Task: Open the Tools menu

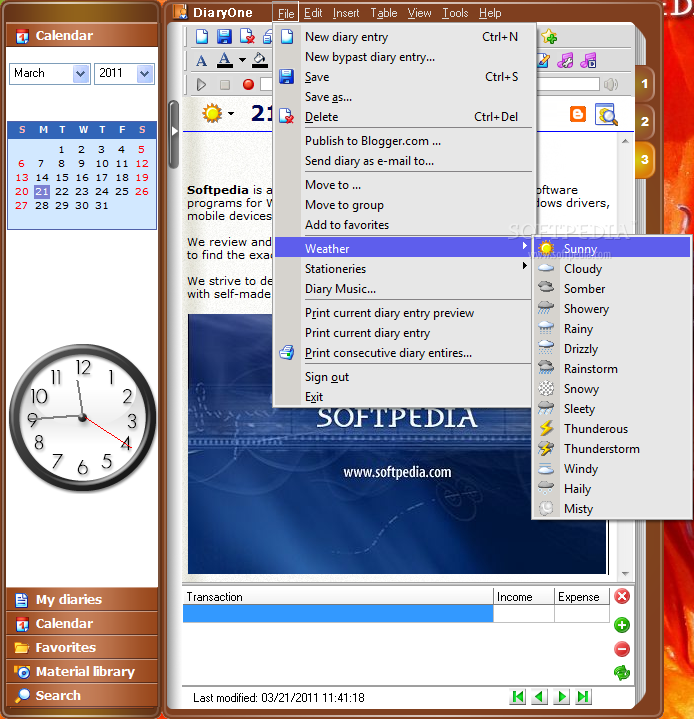Action: (x=455, y=13)
